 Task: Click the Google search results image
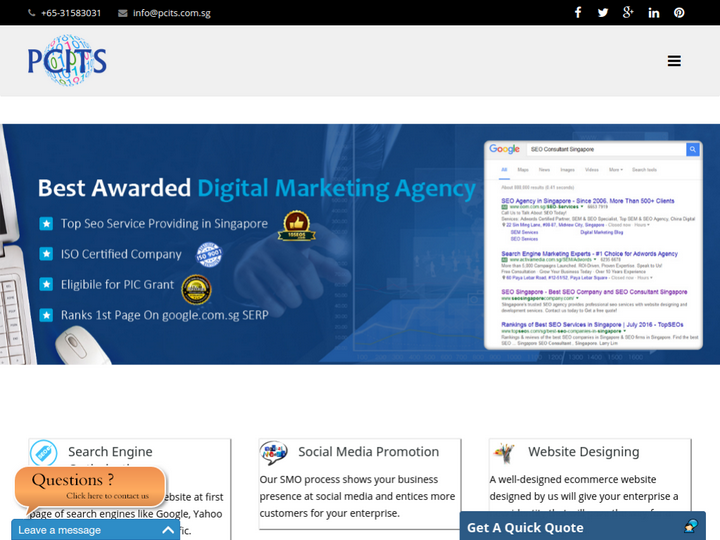click(593, 245)
